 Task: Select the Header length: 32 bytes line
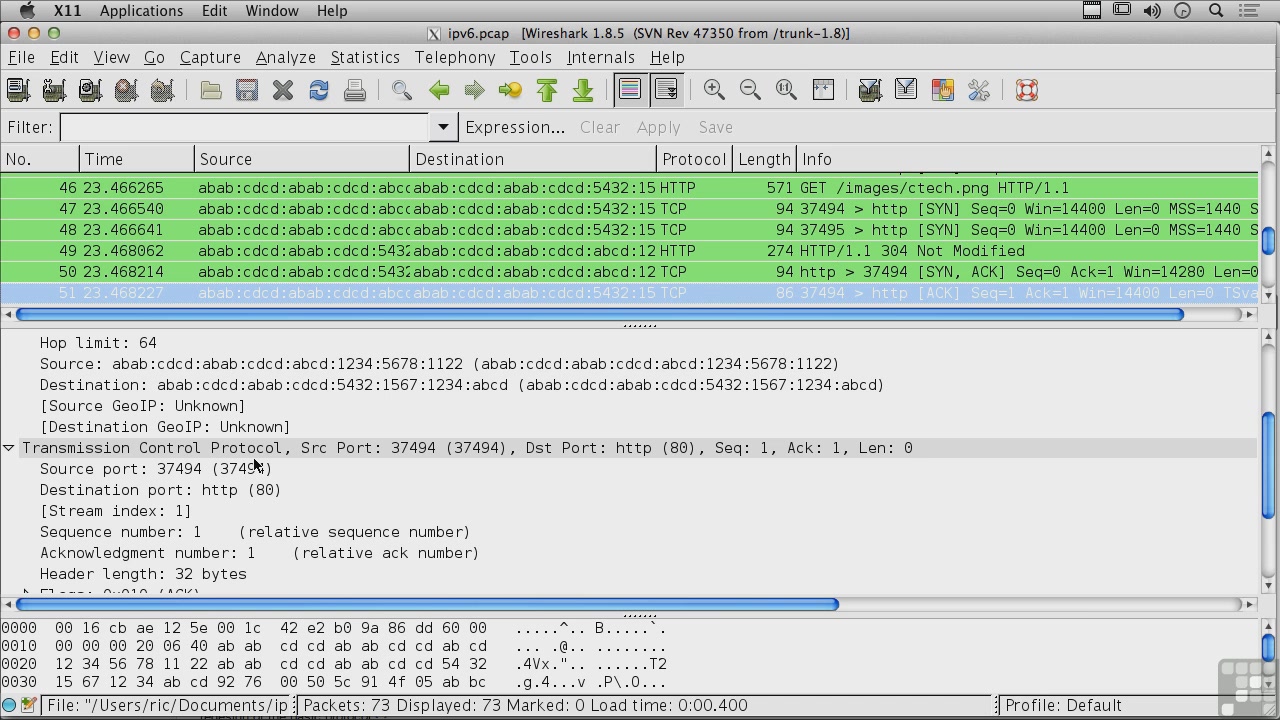point(143,574)
